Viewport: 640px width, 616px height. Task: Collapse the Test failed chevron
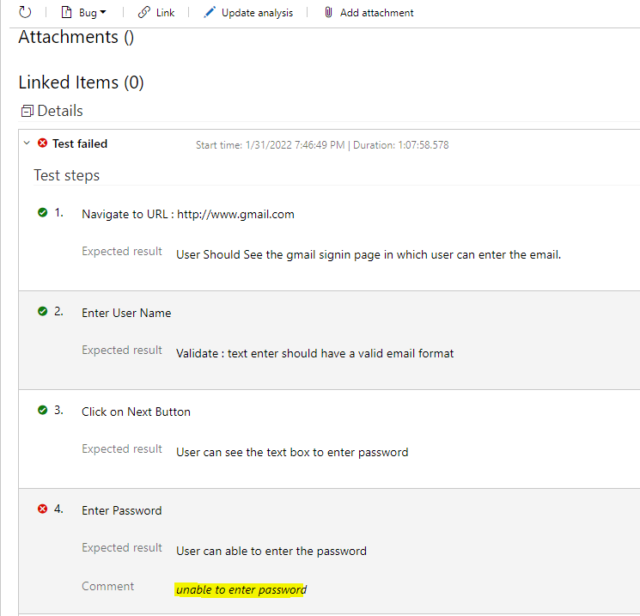pos(27,144)
